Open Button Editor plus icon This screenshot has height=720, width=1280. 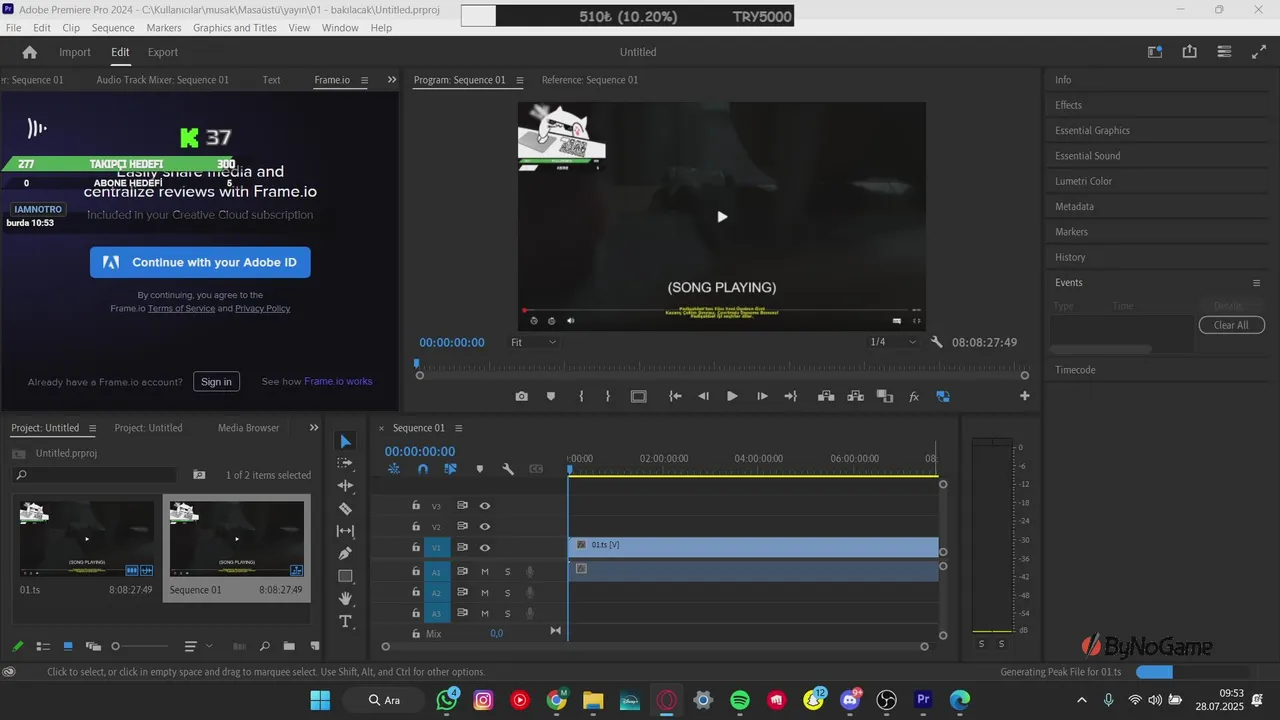point(1024,396)
